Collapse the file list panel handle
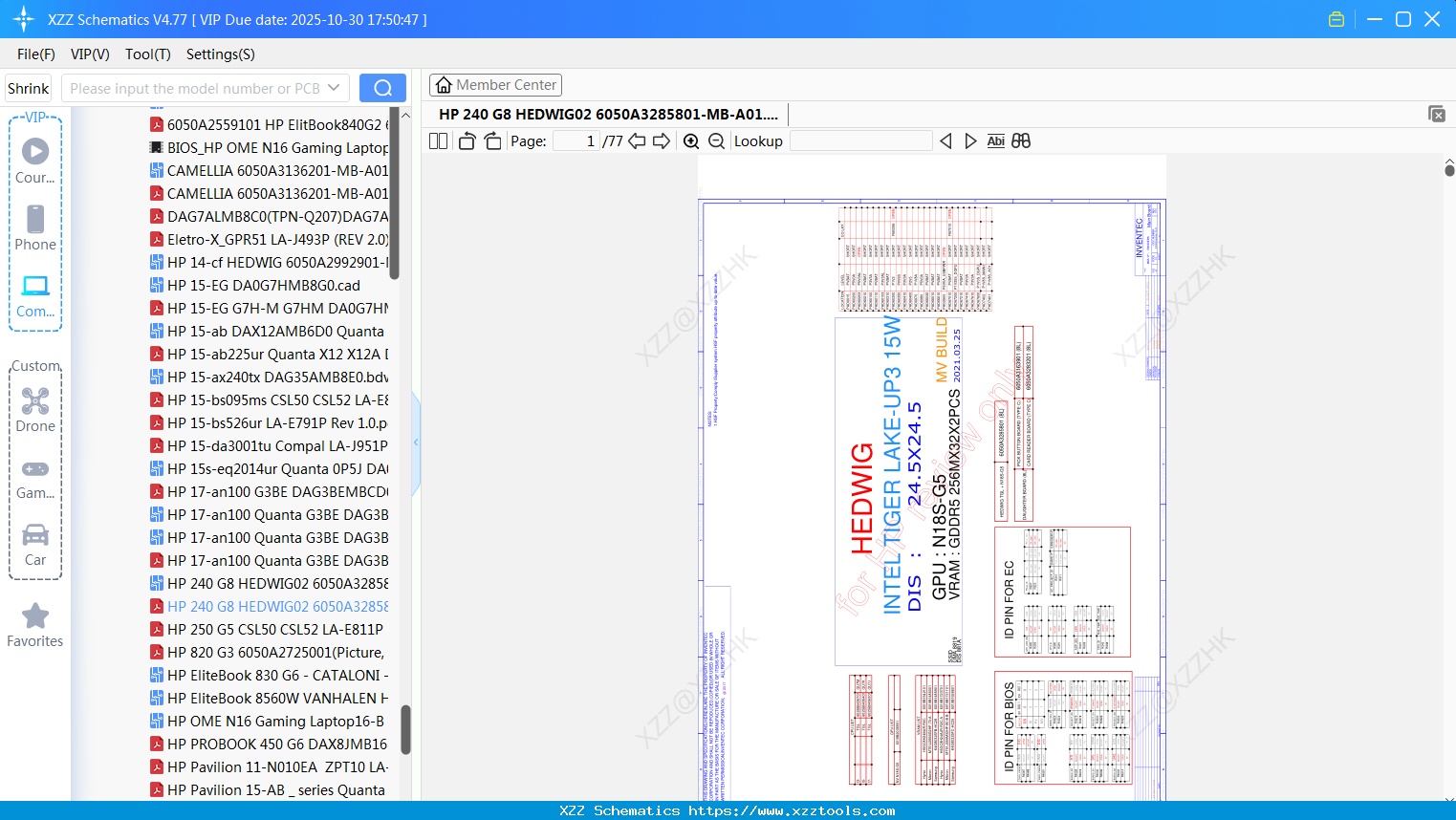 [x=416, y=442]
